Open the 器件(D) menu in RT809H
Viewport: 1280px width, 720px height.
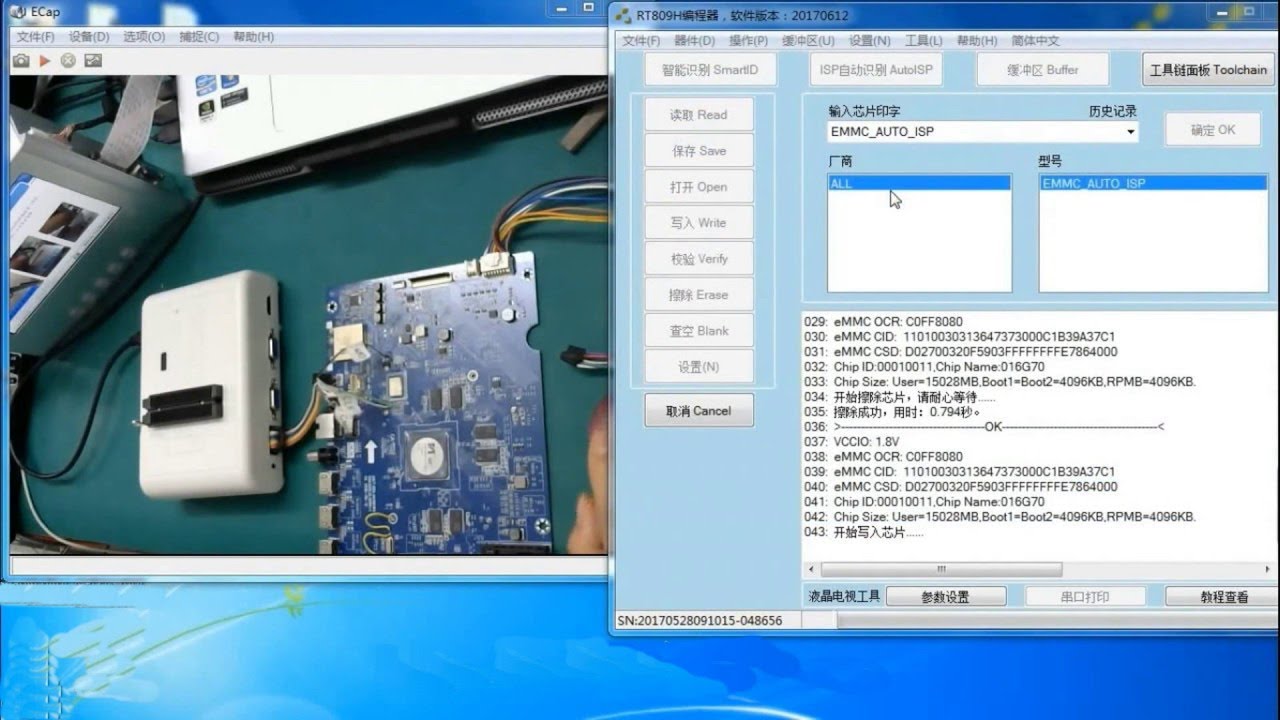[x=694, y=41]
